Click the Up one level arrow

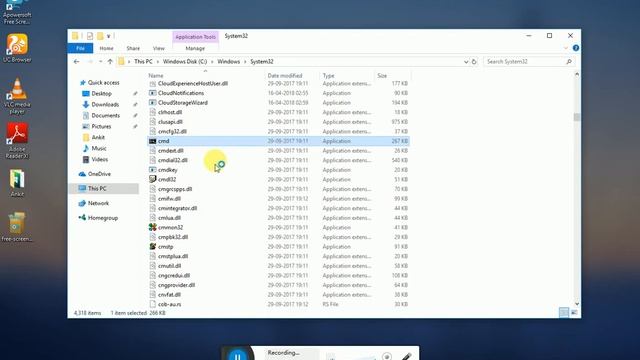(x=110, y=62)
